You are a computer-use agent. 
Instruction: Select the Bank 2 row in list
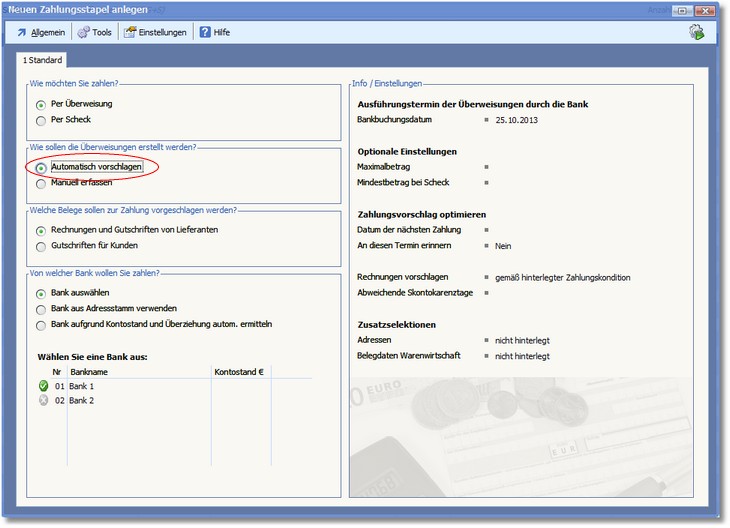(x=82, y=400)
